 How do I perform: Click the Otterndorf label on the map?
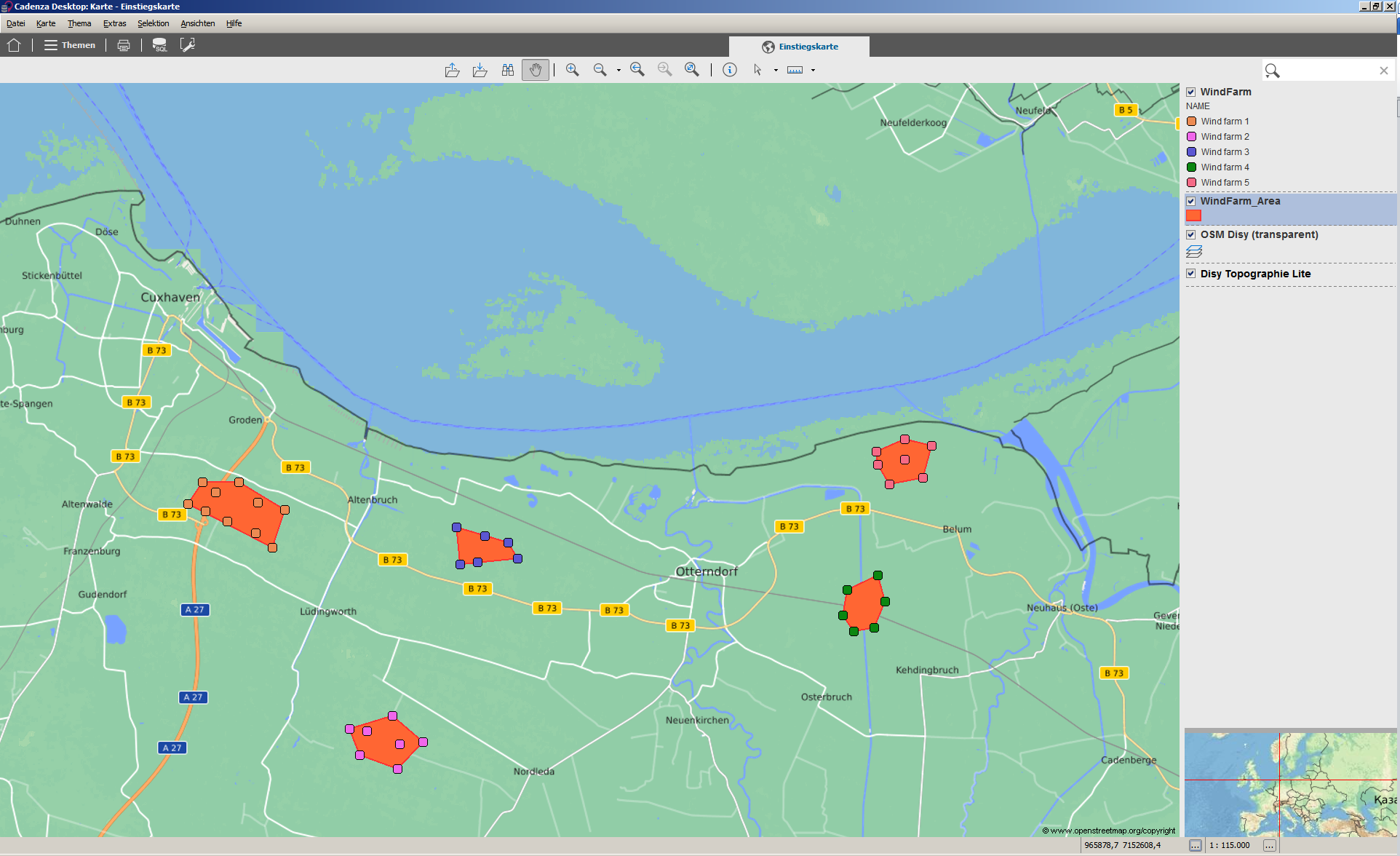707,571
